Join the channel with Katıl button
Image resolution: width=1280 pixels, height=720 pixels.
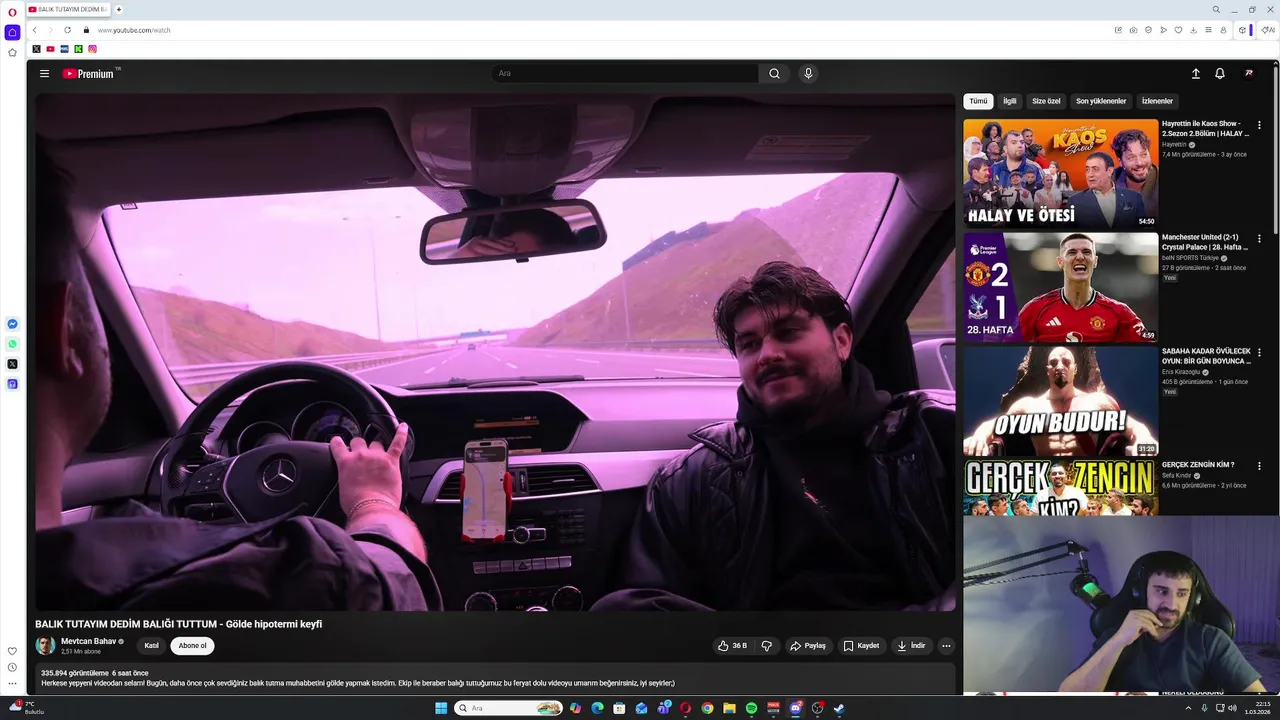[151, 646]
